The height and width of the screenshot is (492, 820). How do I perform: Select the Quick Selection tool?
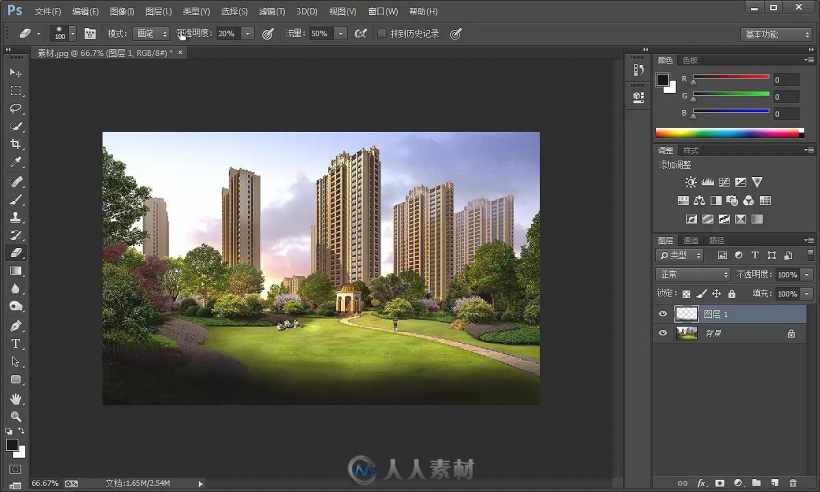coord(15,127)
